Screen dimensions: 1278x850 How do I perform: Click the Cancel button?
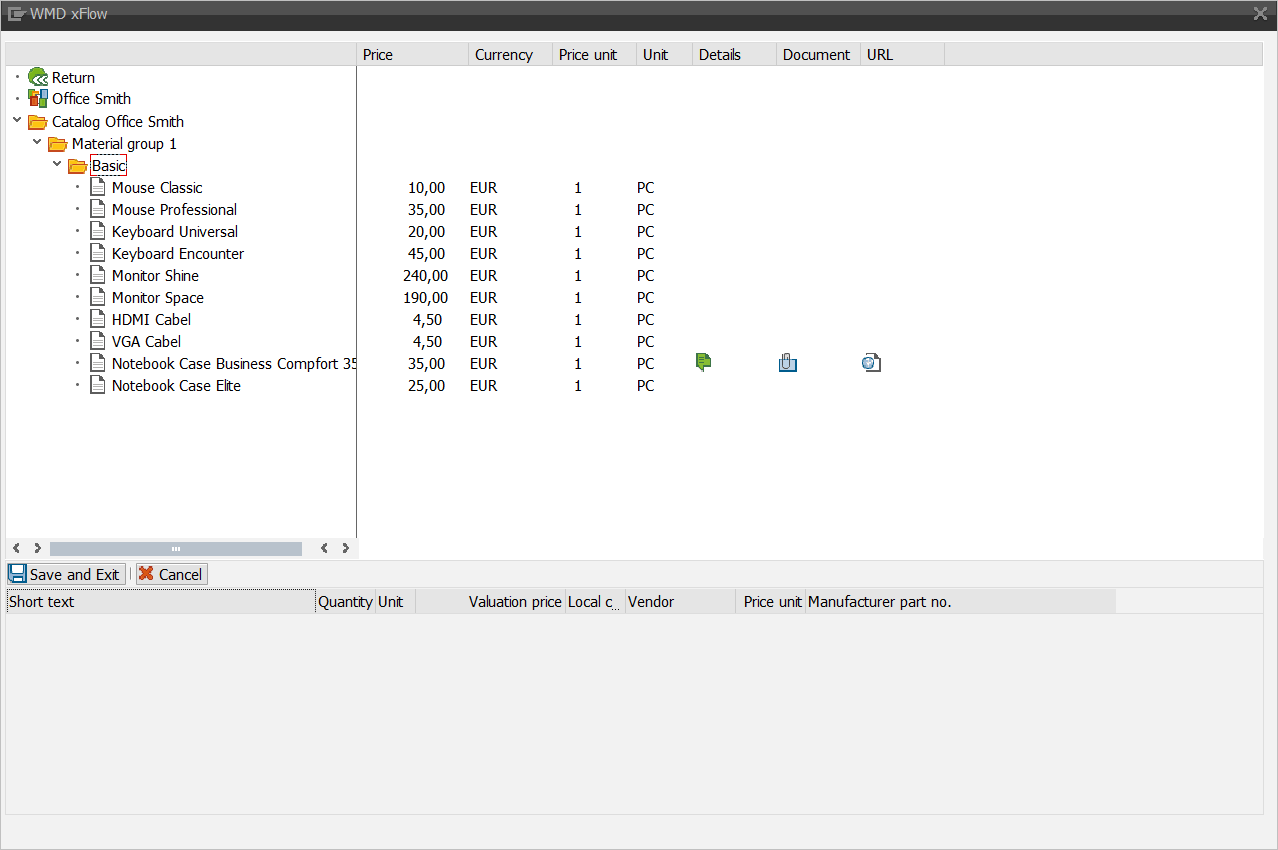click(171, 574)
